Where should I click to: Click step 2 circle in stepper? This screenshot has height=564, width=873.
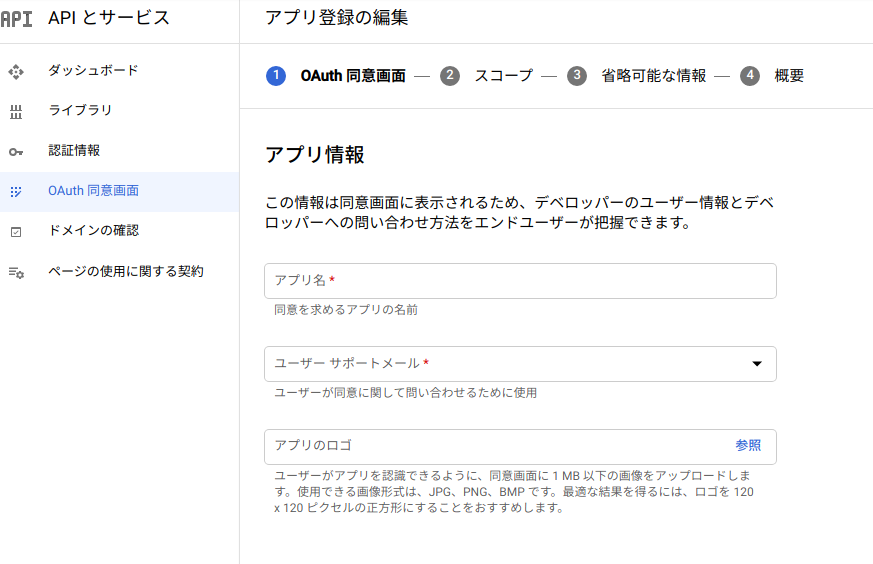point(450,76)
